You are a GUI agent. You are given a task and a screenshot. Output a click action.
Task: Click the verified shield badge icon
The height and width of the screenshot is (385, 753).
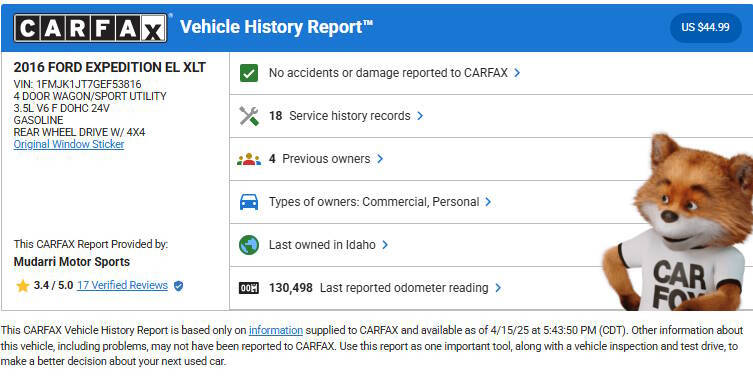point(178,286)
